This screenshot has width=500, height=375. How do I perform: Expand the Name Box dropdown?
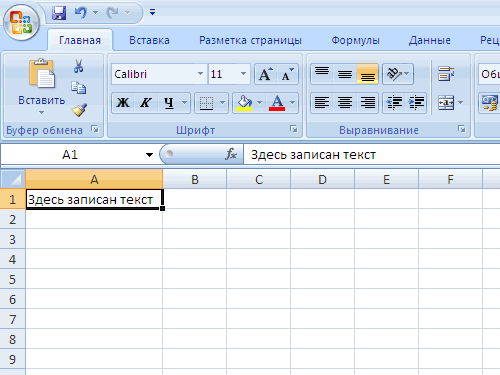[x=149, y=155]
